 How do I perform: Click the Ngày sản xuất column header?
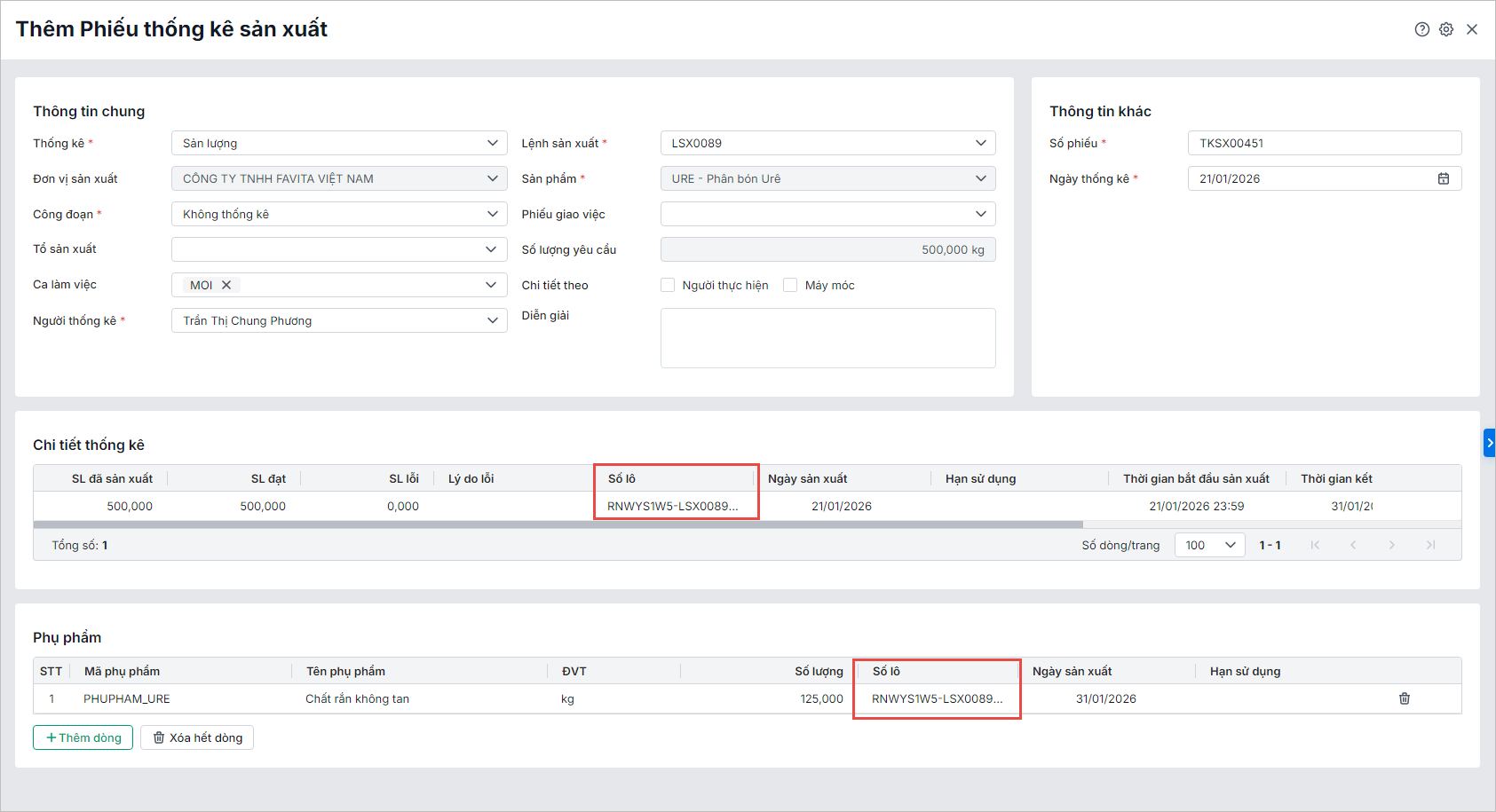[807, 478]
